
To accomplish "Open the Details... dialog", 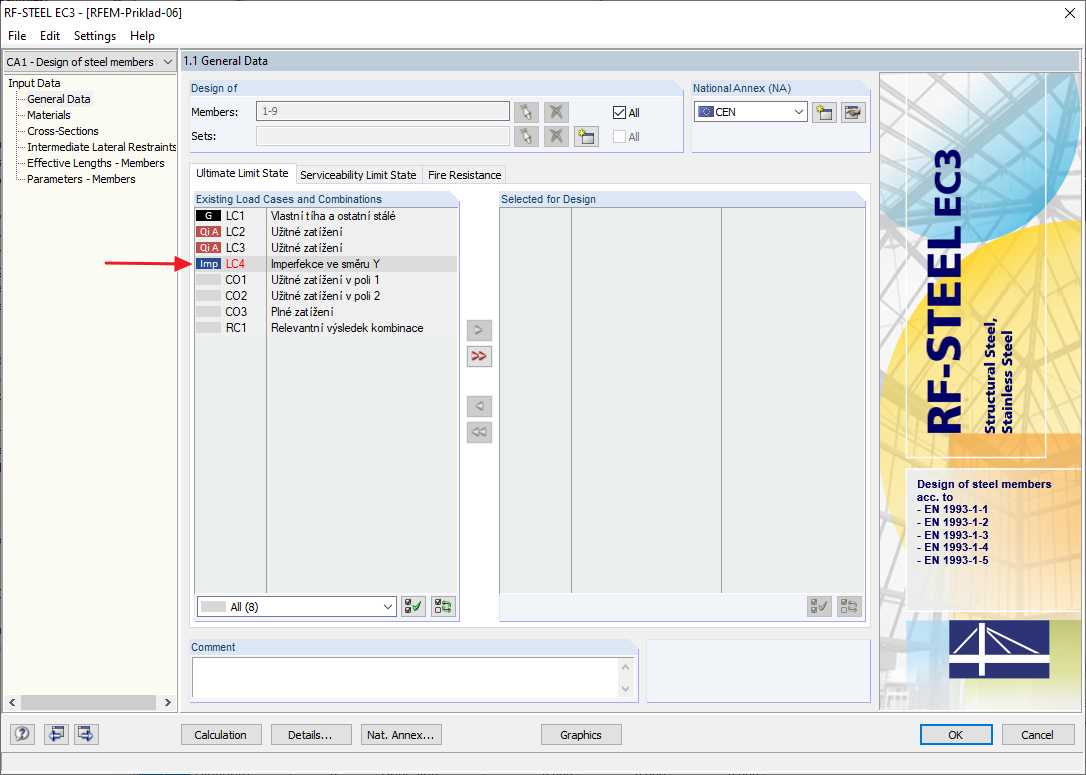I will tap(310, 735).
